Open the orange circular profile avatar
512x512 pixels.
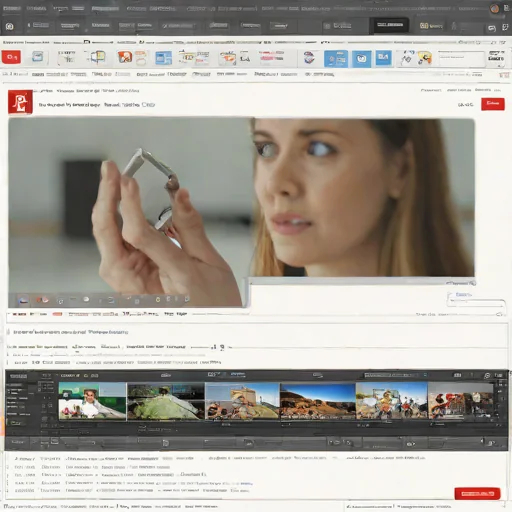click(495, 8)
